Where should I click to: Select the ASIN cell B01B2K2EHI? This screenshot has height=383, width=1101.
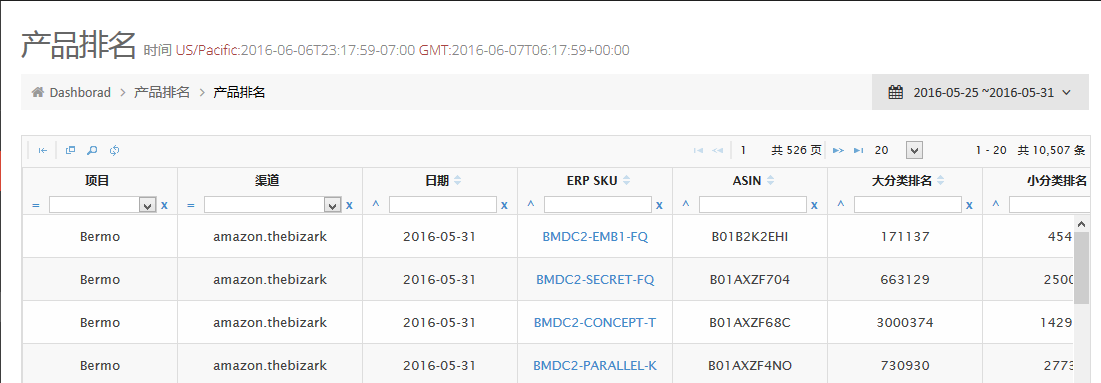tap(750, 237)
